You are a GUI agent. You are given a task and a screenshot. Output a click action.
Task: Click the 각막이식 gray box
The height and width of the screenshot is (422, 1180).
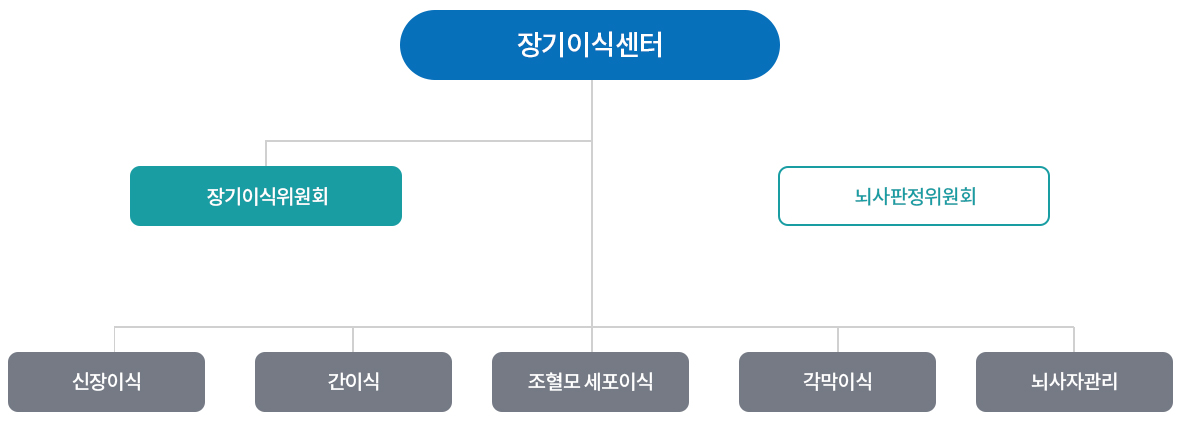coord(837,381)
